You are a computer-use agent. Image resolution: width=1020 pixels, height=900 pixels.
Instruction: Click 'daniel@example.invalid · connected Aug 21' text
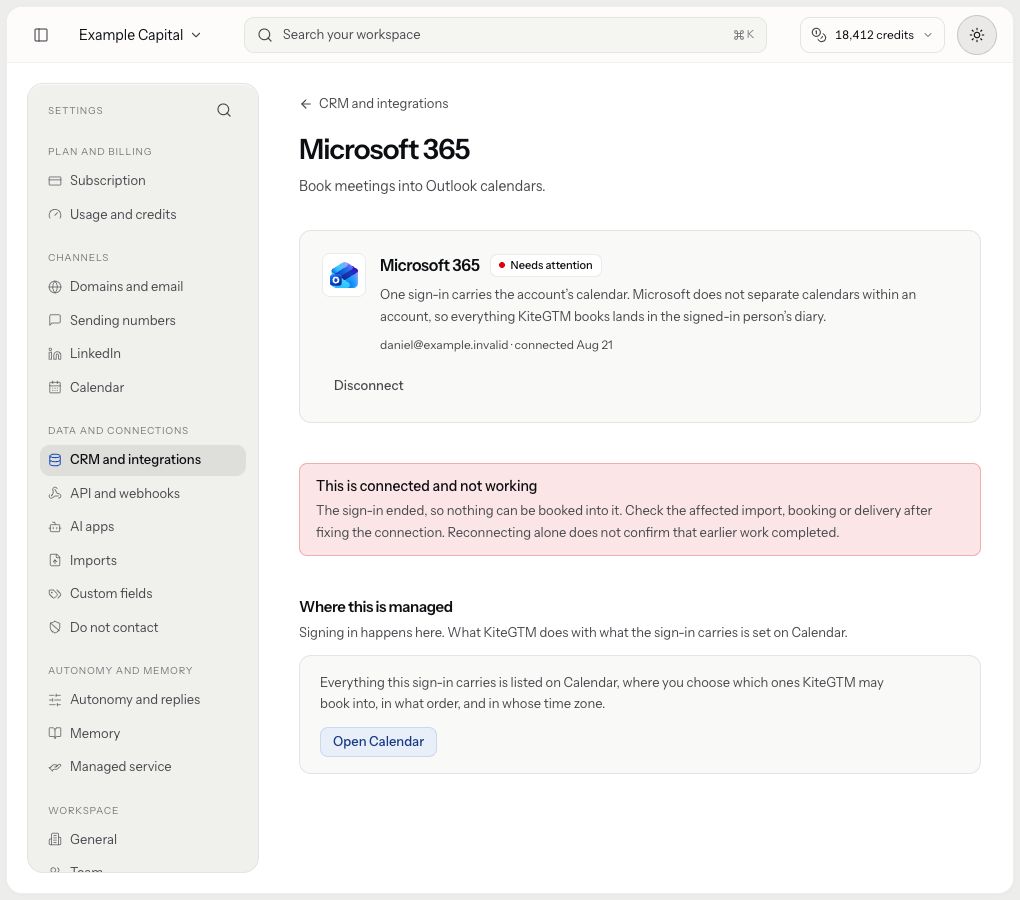[496, 345]
